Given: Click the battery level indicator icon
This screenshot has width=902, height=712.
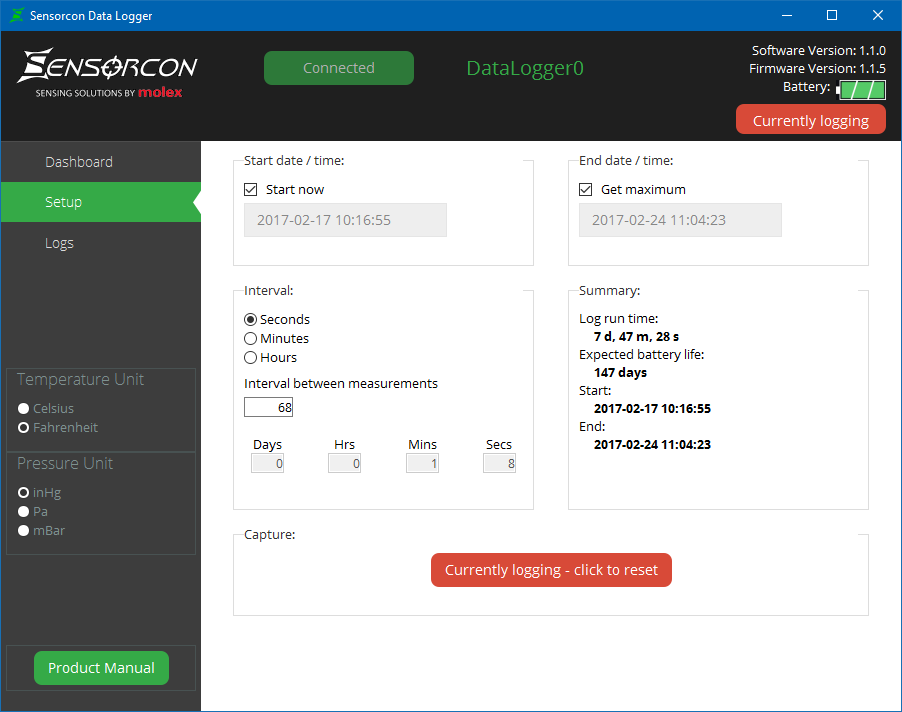Looking at the screenshot, I should click(861, 90).
